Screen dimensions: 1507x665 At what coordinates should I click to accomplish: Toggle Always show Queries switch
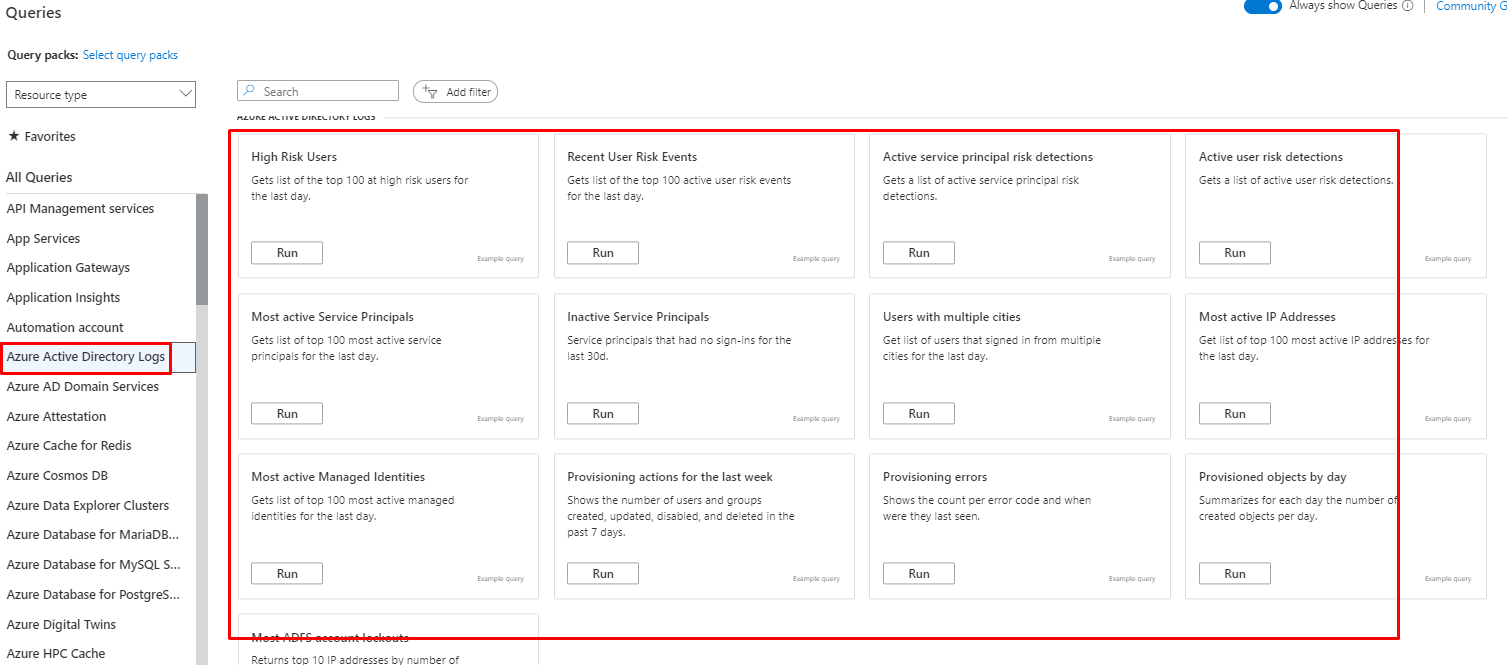point(1262,6)
